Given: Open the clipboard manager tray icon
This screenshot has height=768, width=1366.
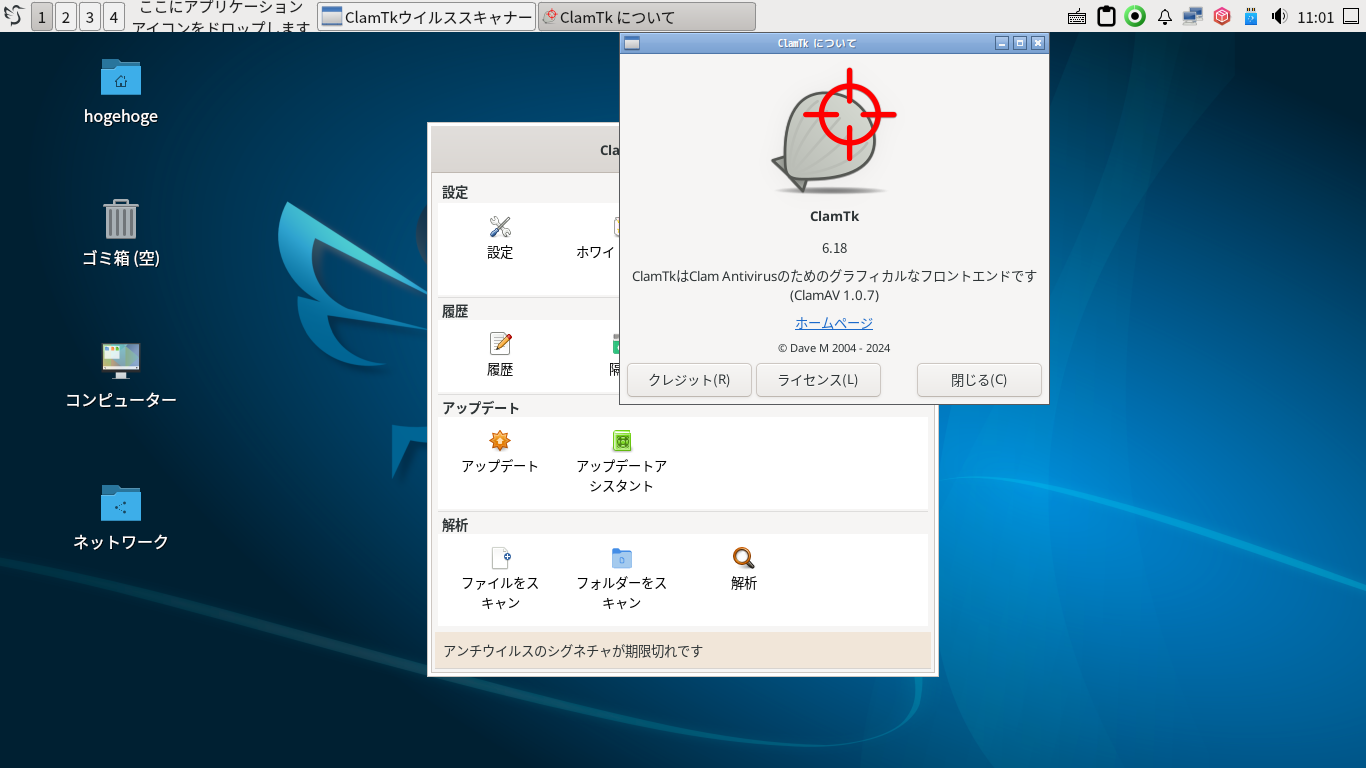Looking at the screenshot, I should (x=1106, y=16).
